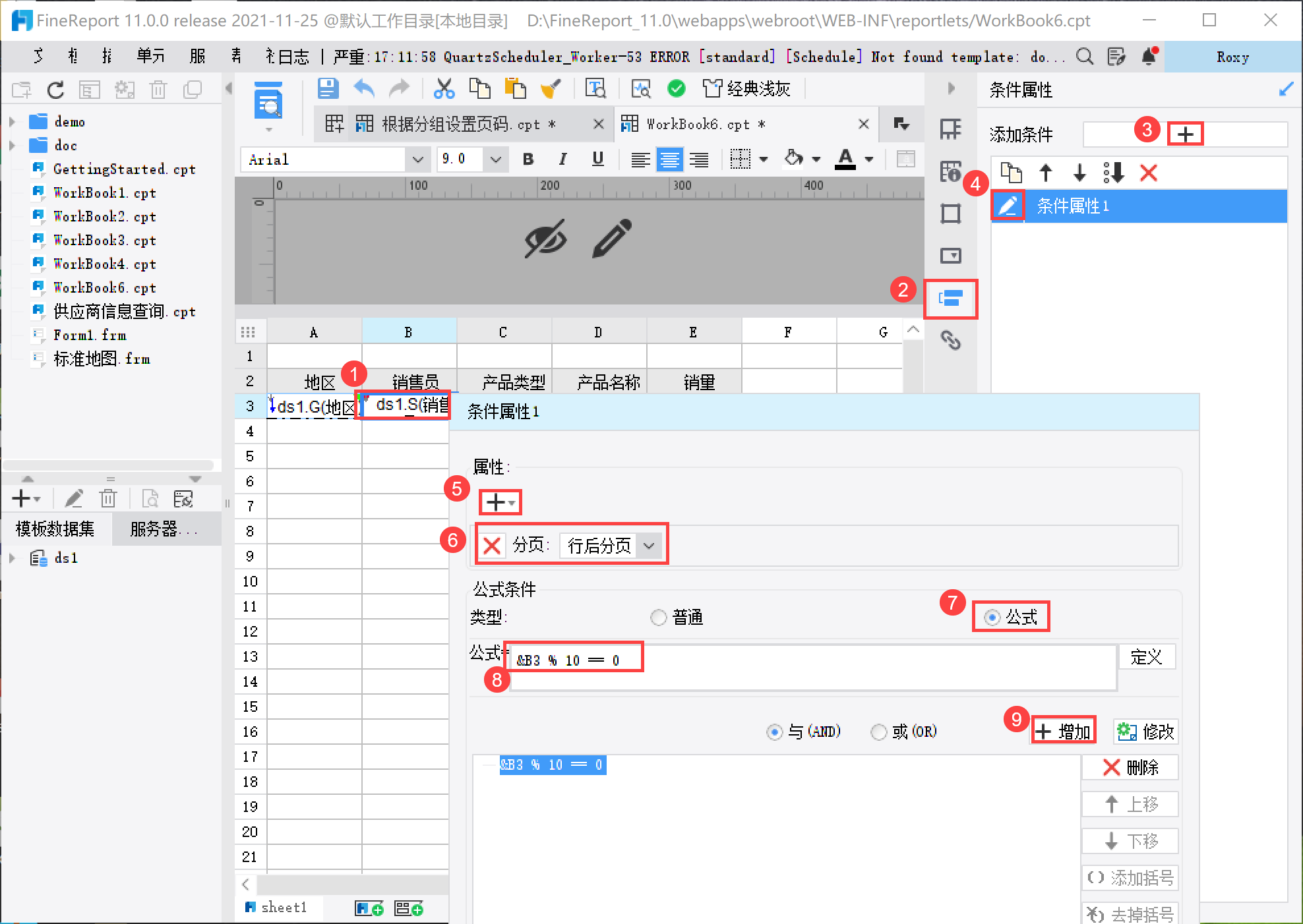This screenshot has height=924, width=1303.
Task: Toggle bold text formatting
Action: 528,159
